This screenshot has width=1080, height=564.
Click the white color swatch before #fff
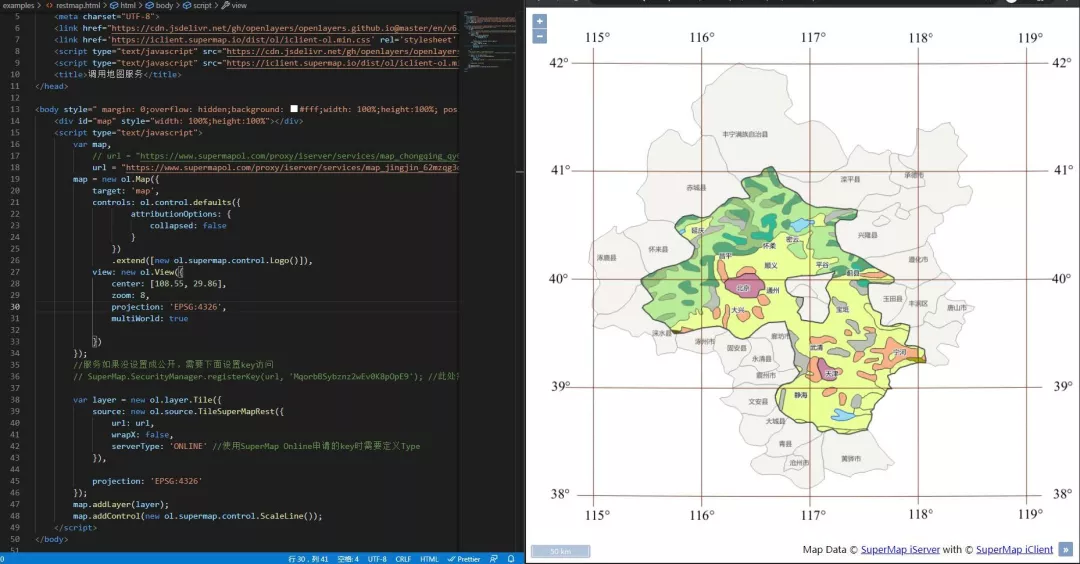point(294,109)
